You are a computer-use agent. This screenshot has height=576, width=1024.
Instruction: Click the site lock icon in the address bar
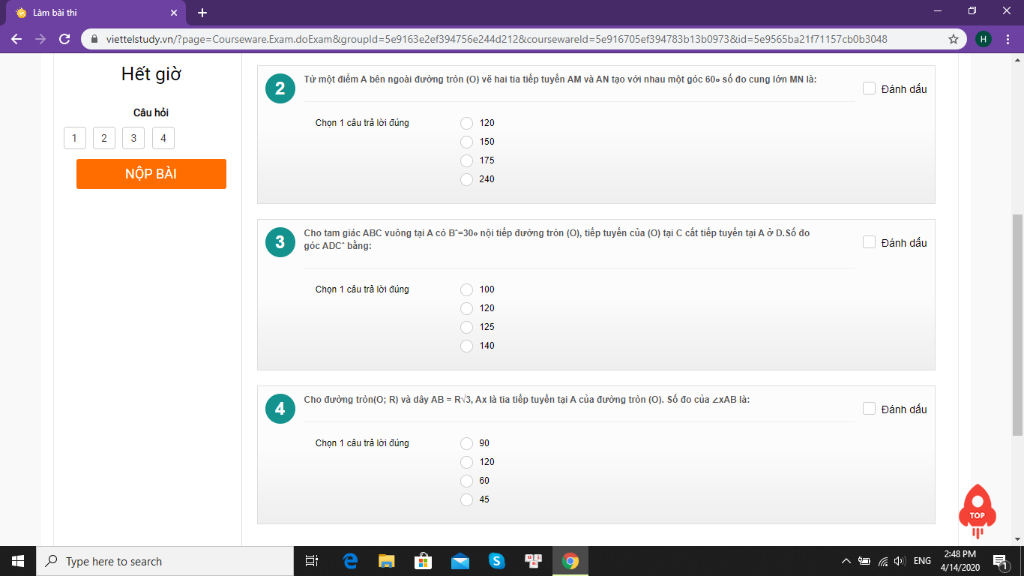[x=94, y=39]
